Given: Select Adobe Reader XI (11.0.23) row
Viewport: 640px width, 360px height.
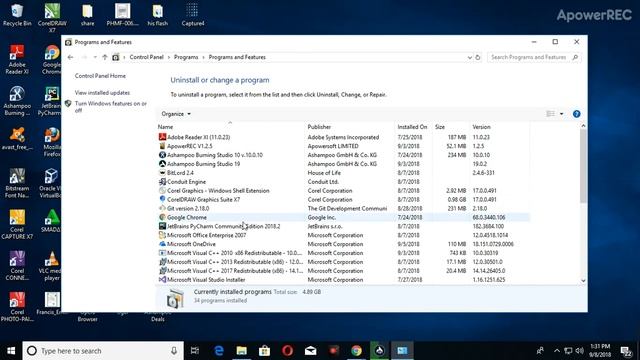Looking at the screenshot, I should [x=344, y=137].
